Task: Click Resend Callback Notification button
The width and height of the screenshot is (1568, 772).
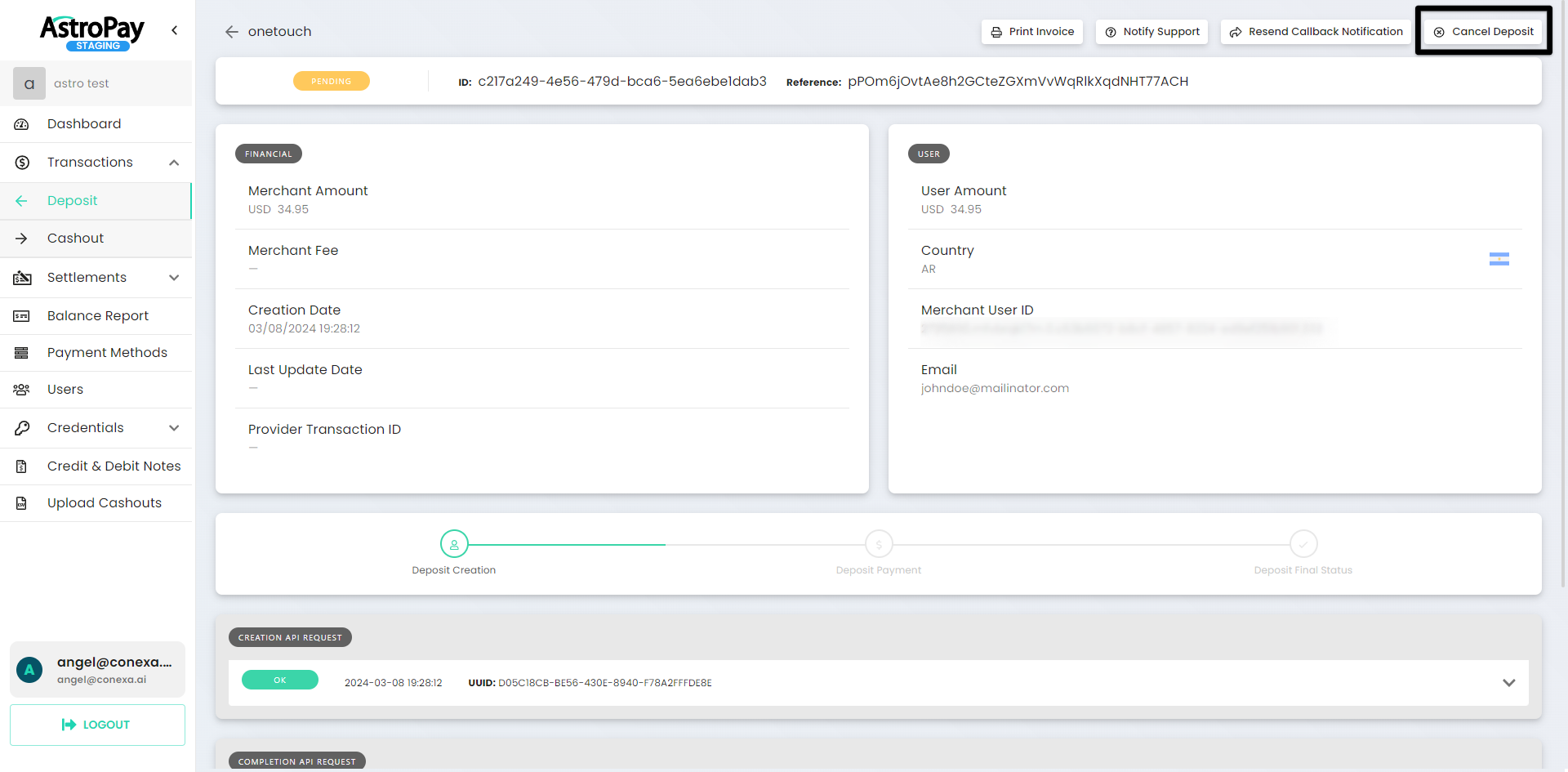Action: click(1316, 32)
